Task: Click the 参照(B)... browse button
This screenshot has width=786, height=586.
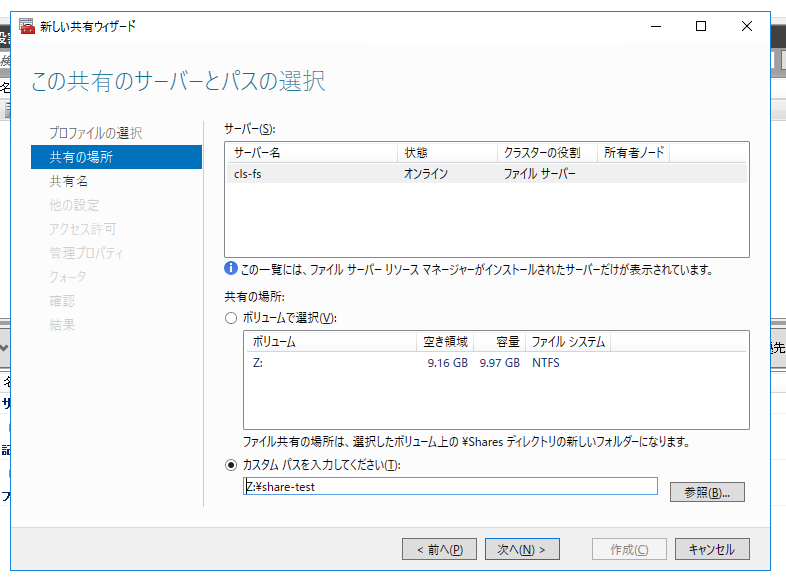Action: click(x=707, y=492)
